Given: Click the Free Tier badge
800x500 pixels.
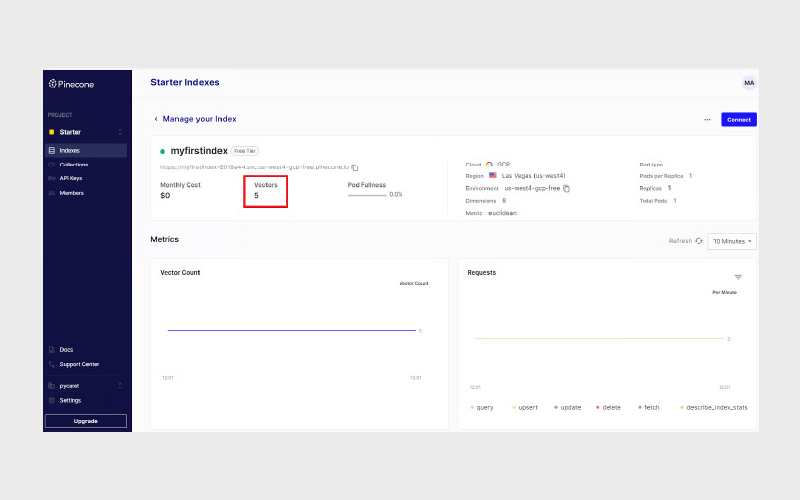Looking at the screenshot, I should coord(245,151).
